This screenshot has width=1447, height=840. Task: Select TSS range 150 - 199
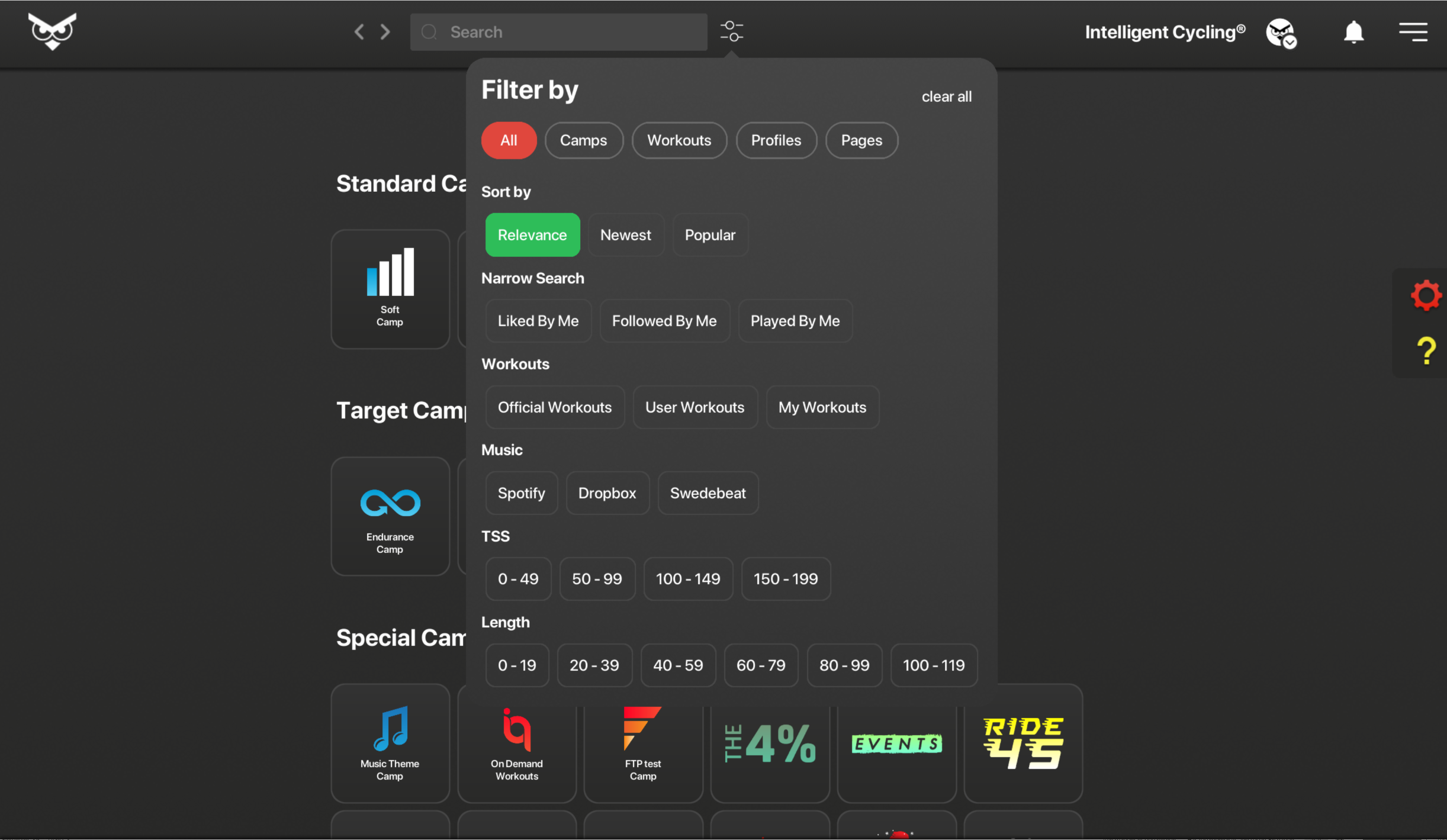[x=786, y=579]
